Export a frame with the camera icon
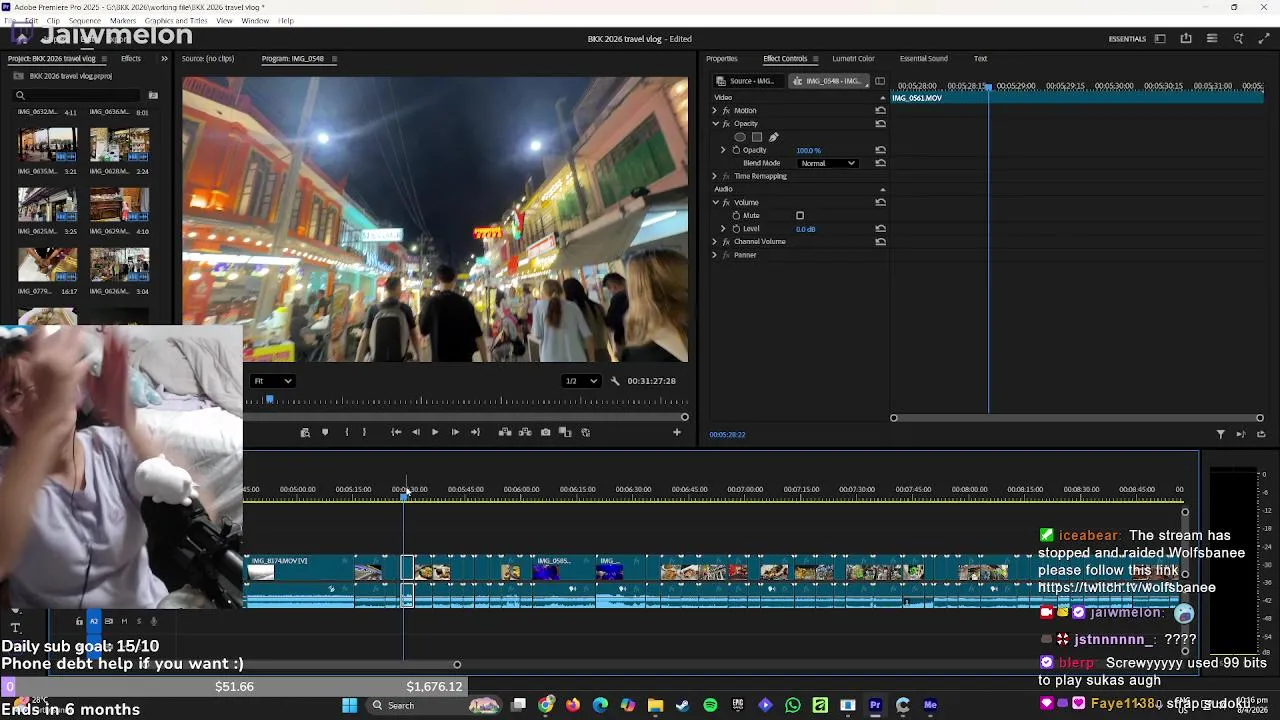This screenshot has height=720, width=1280. [x=545, y=432]
